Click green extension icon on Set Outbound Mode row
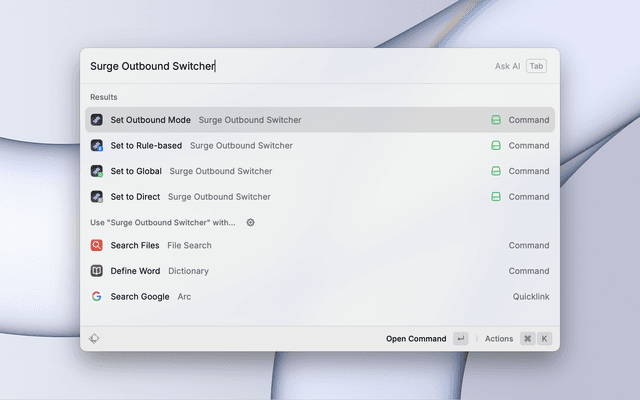The image size is (640, 400). [x=496, y=120]
